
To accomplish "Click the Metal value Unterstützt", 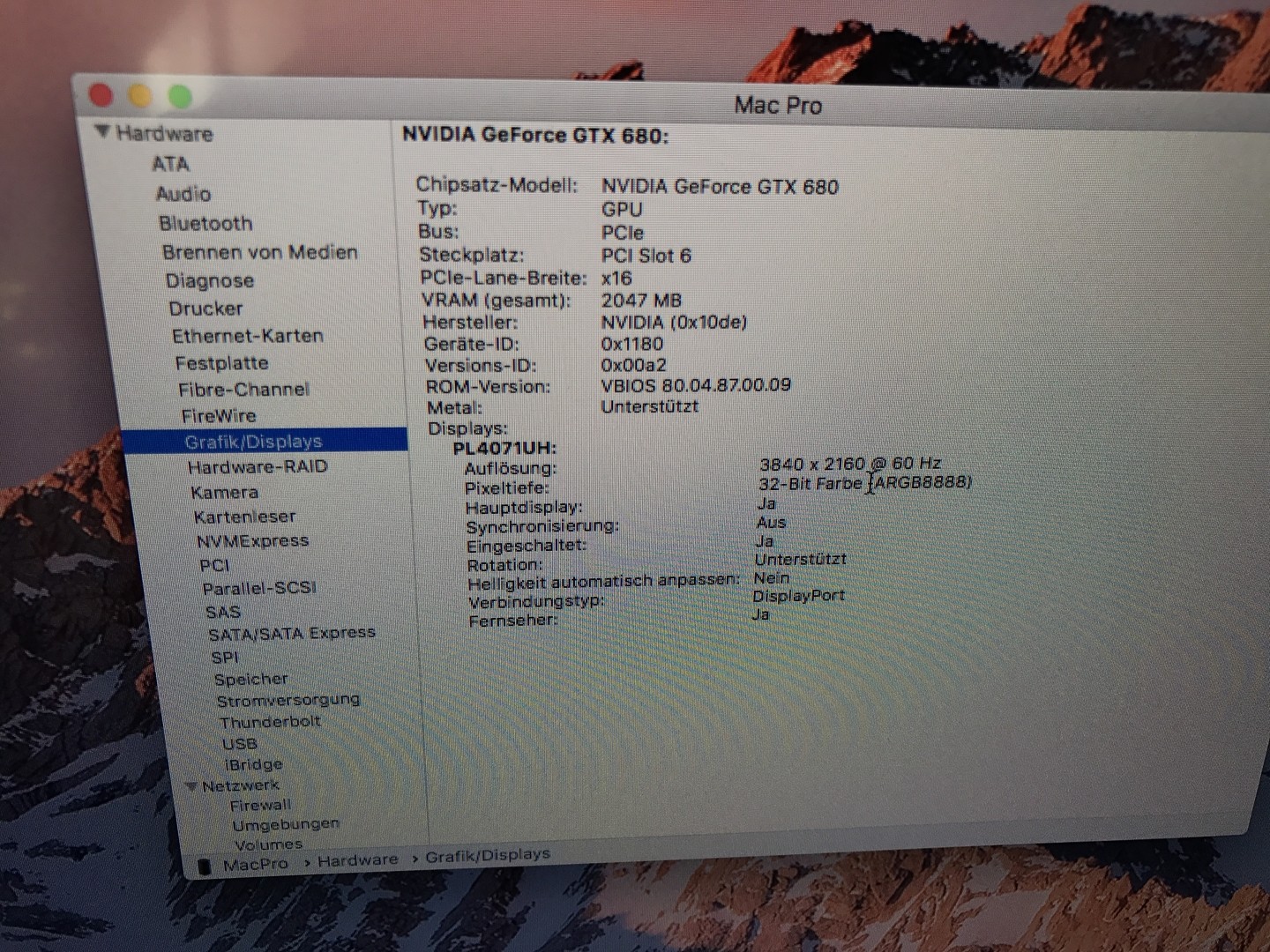I will coord(650,406).
